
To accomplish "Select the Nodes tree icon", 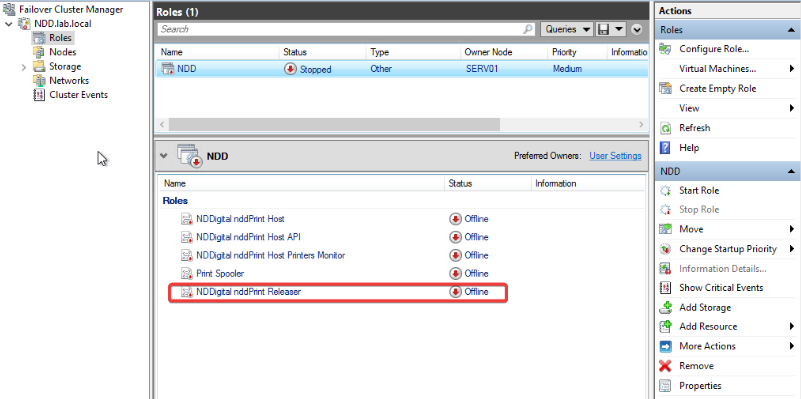I will pos(39,52).
